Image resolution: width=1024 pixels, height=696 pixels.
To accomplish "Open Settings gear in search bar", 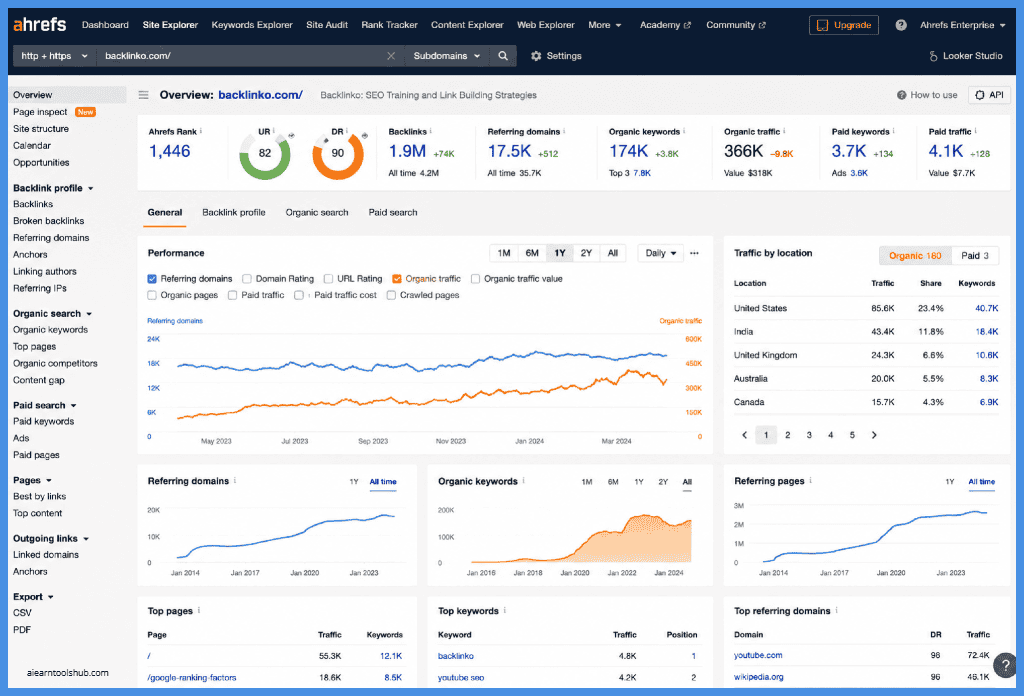I will 536,56.
